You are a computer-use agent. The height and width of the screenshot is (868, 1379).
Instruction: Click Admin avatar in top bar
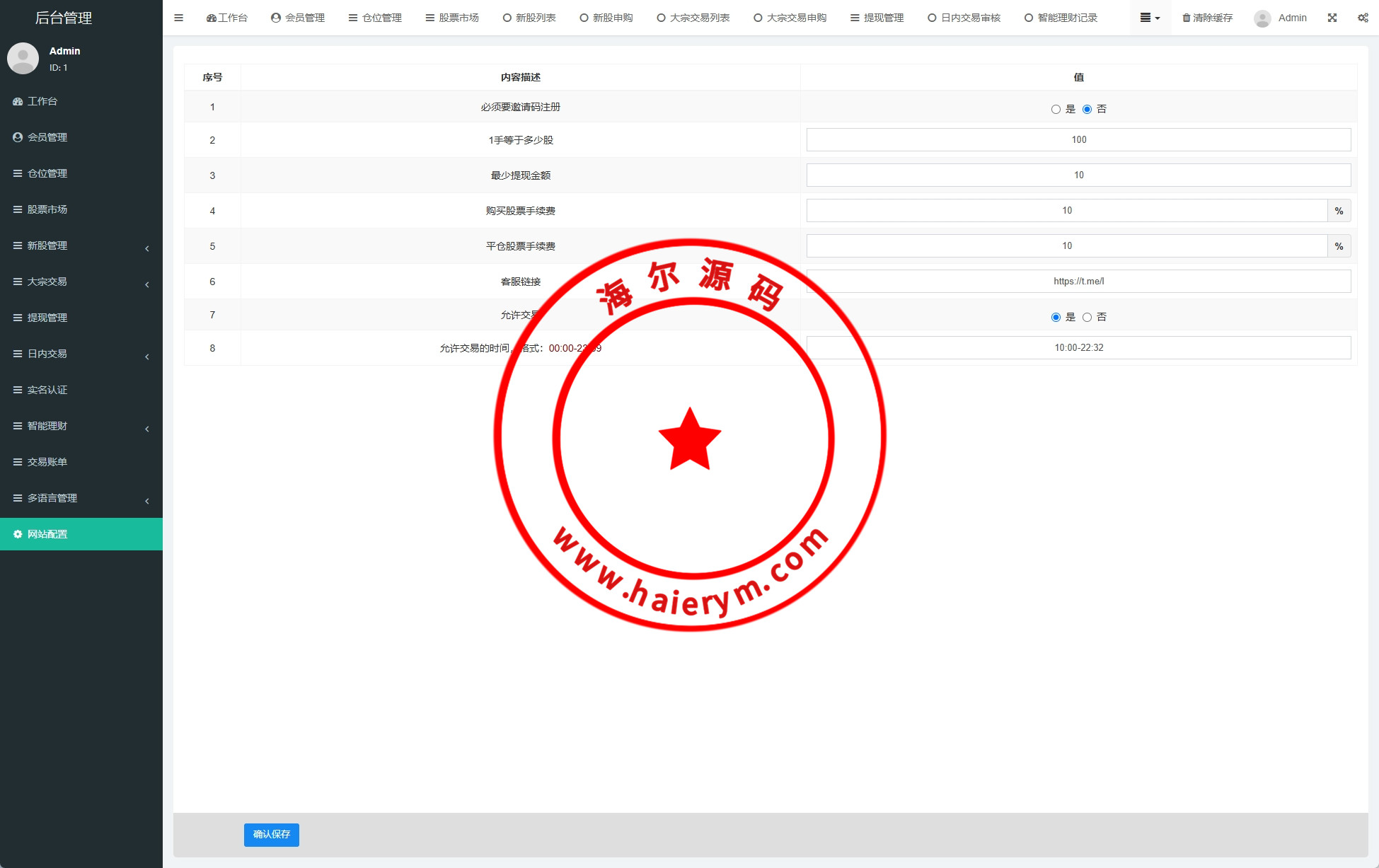pos(1262,18)
